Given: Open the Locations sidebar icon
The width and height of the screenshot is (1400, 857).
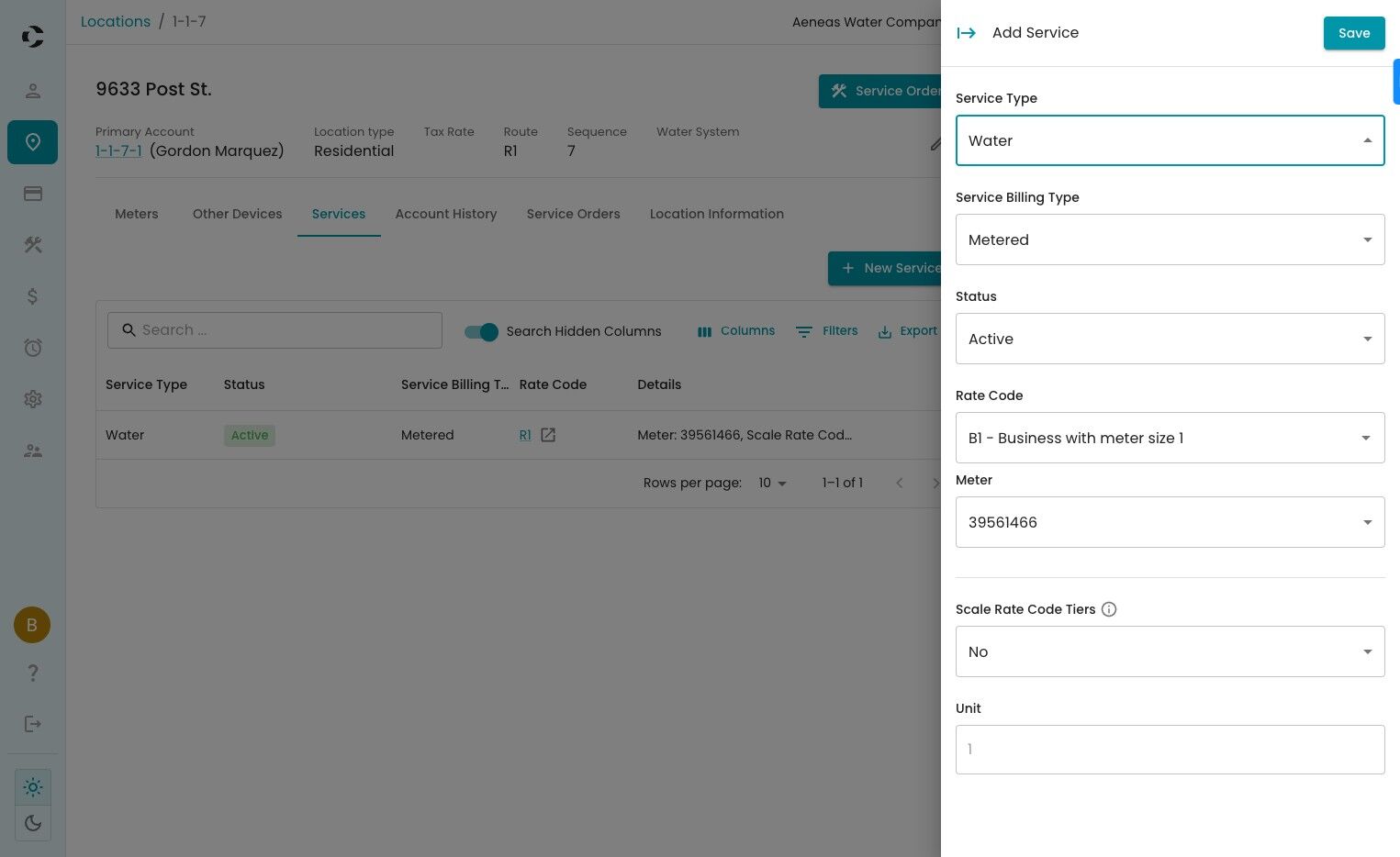Looking at the screenshot, I should click(x=33, y=142).
